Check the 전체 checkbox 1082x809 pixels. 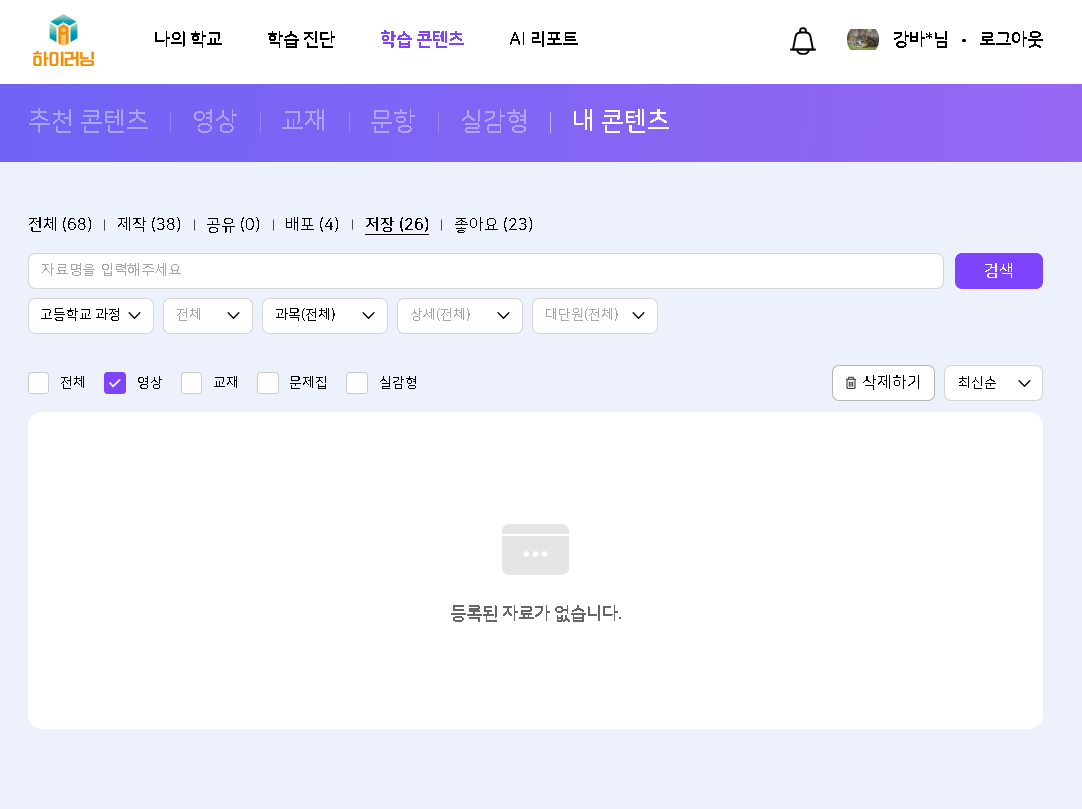coord(39,383)
